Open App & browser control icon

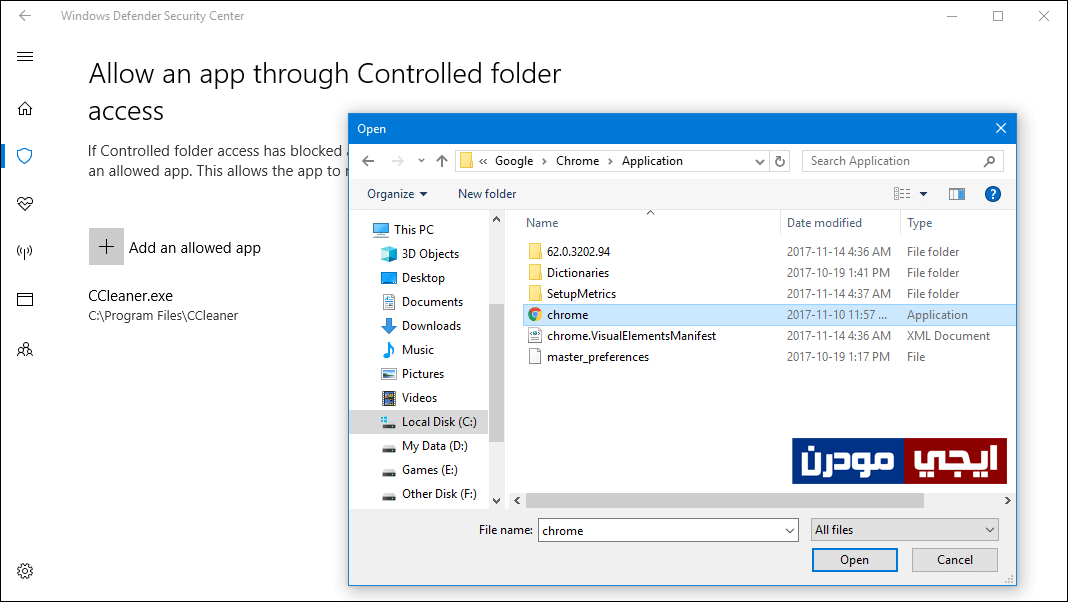click(25, 300)
